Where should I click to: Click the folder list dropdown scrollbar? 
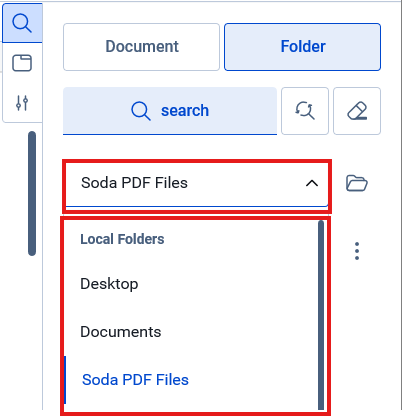[321, 315]
